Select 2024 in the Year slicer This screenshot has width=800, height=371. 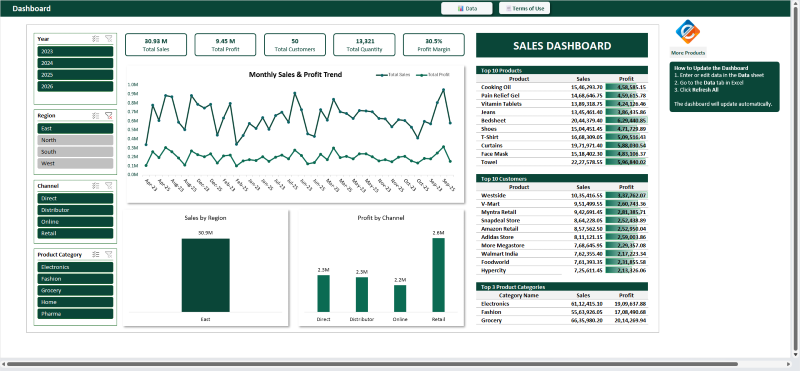pyautogui.click(x=75, y=63)
